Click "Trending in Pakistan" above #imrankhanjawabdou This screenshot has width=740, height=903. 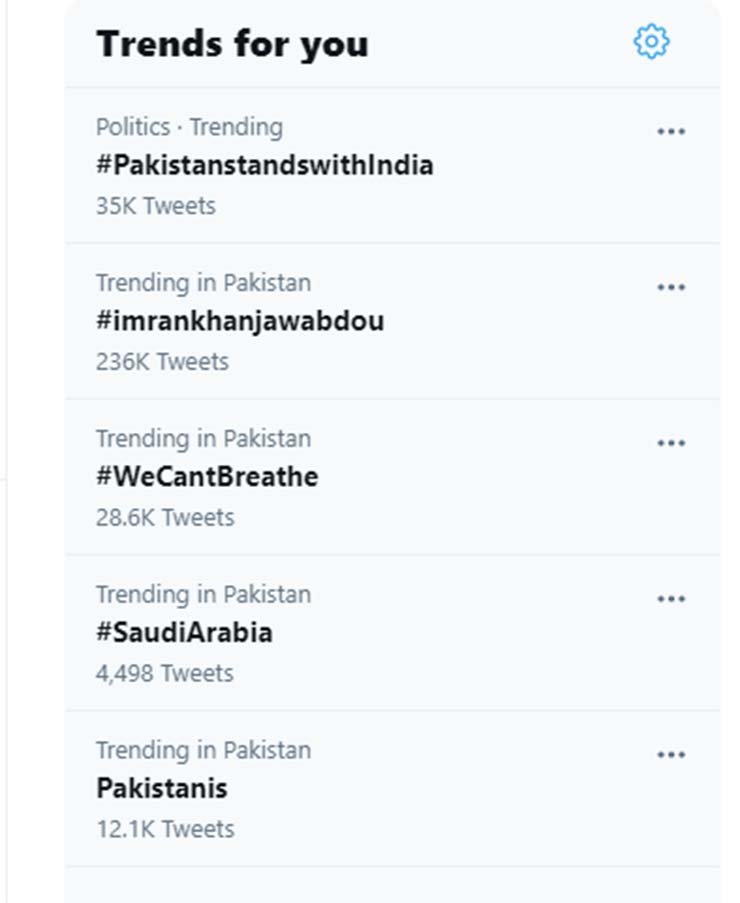[x=203, y=283]
